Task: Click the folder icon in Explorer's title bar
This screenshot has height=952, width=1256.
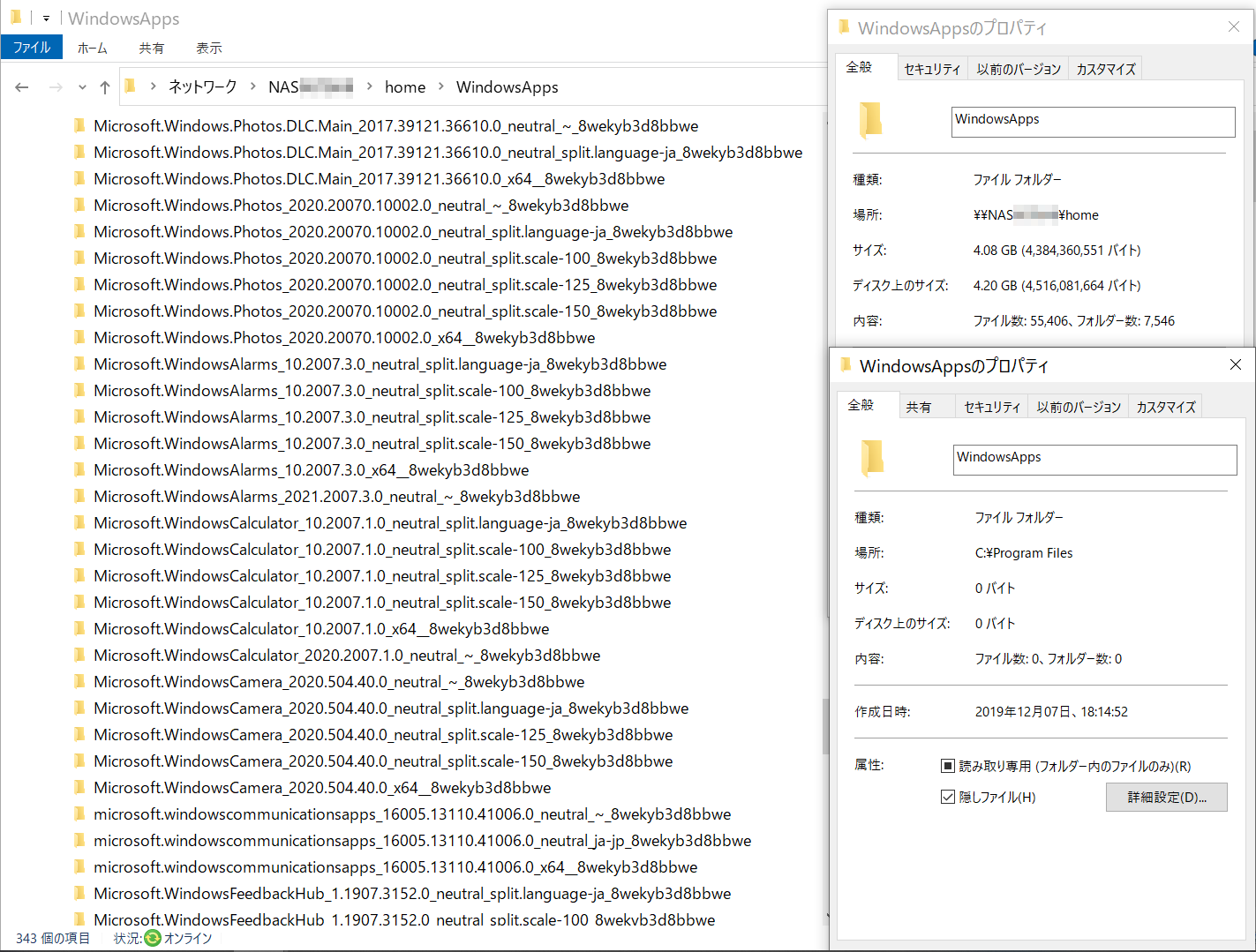Action: pos(16,17)
